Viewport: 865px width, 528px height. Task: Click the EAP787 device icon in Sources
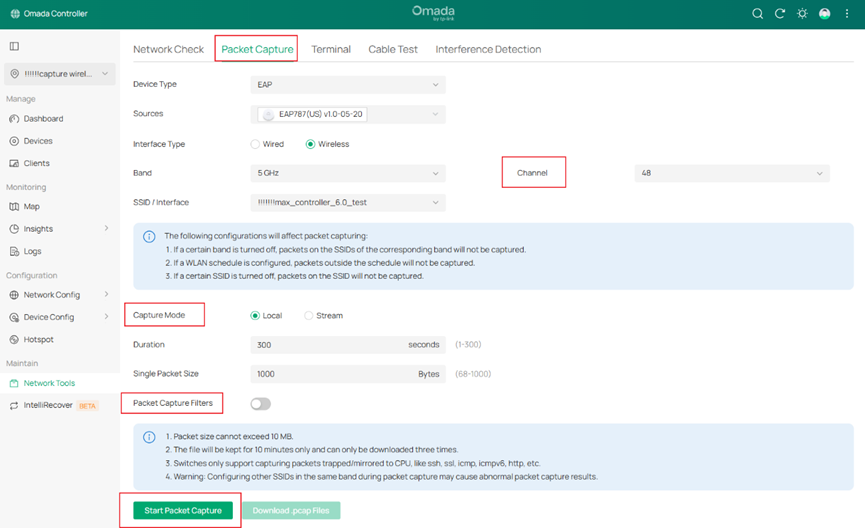pos(268,114)
